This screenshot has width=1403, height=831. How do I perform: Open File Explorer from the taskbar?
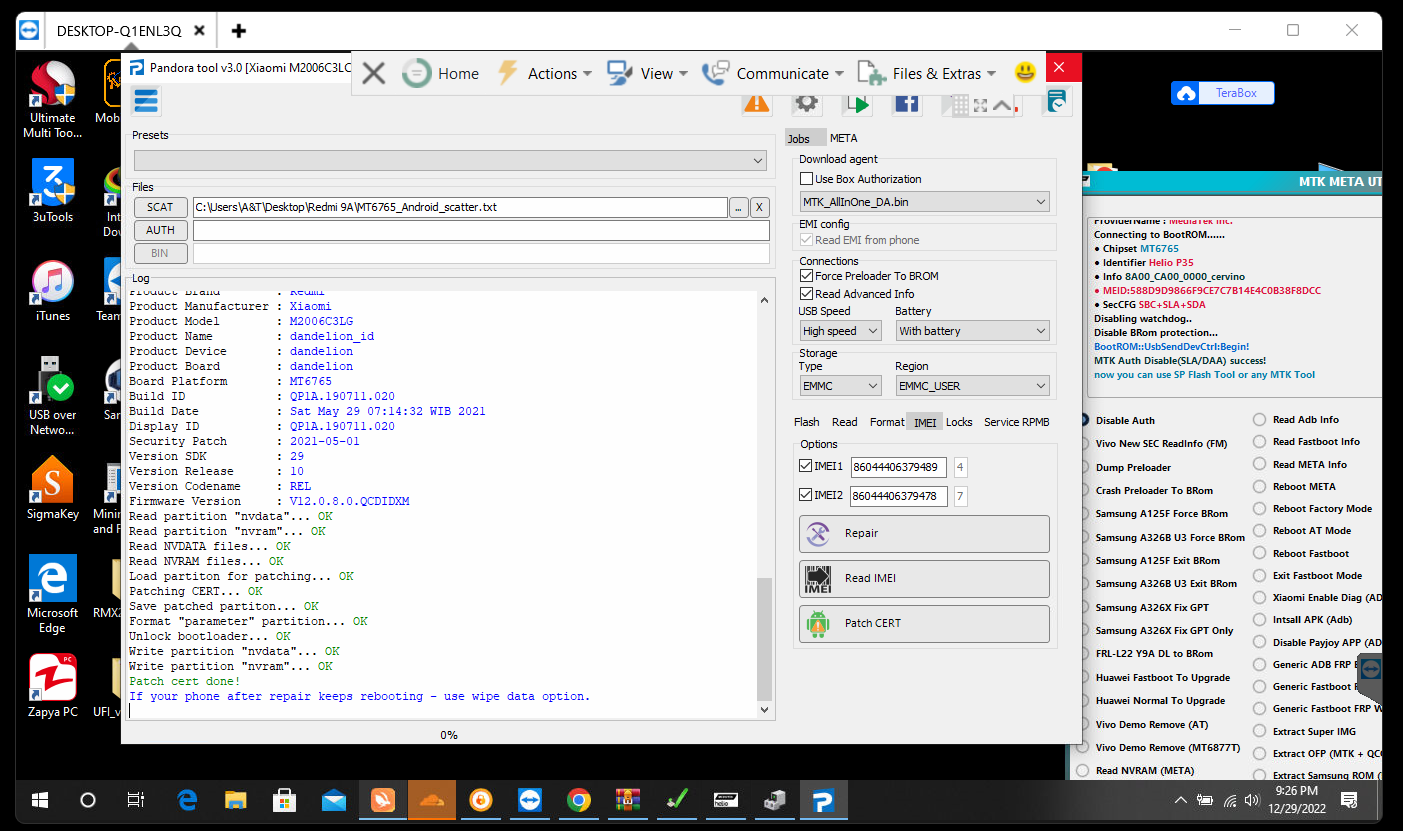(x=236, y=800)
